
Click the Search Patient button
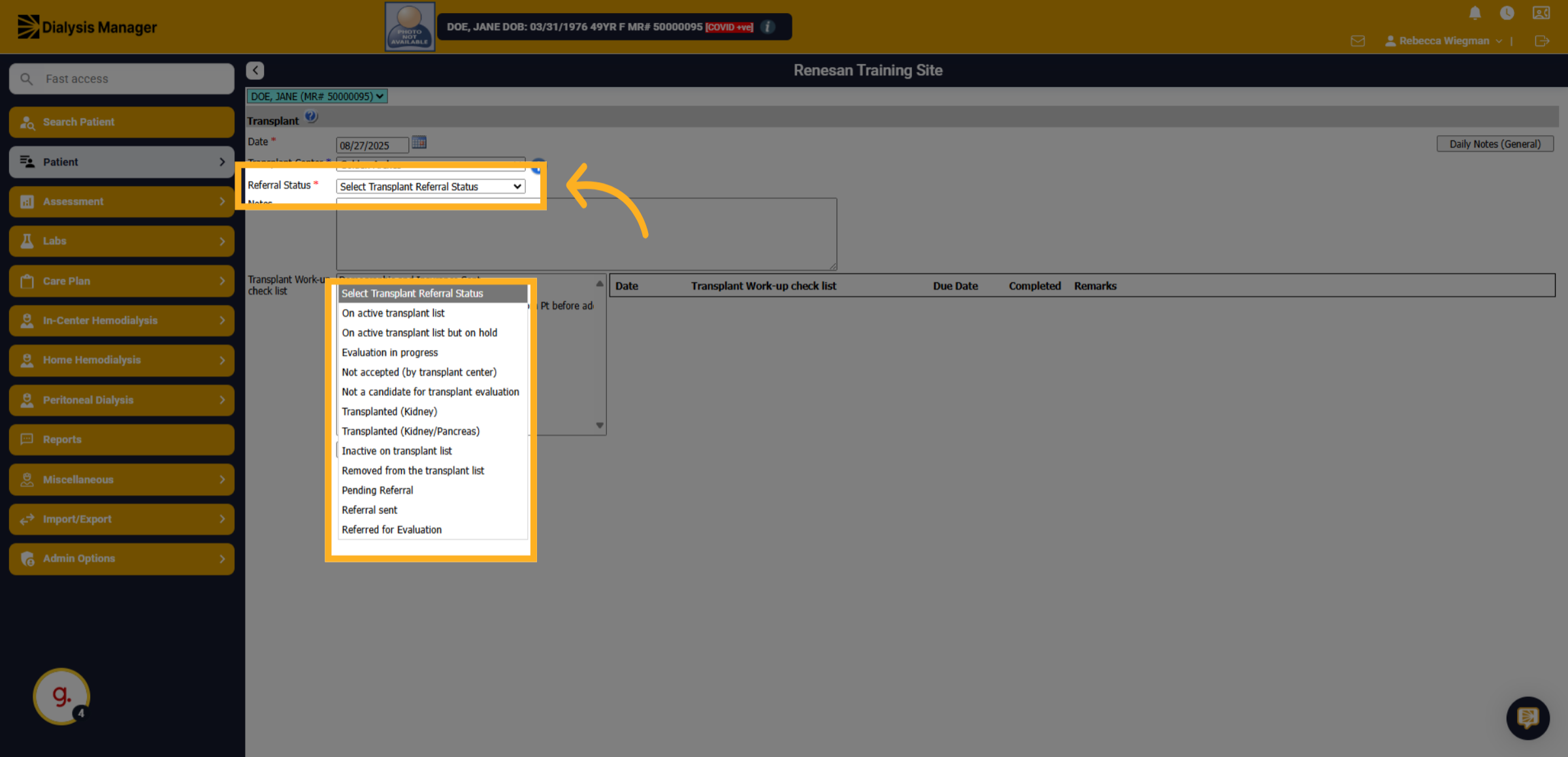[x=122, y=122]
